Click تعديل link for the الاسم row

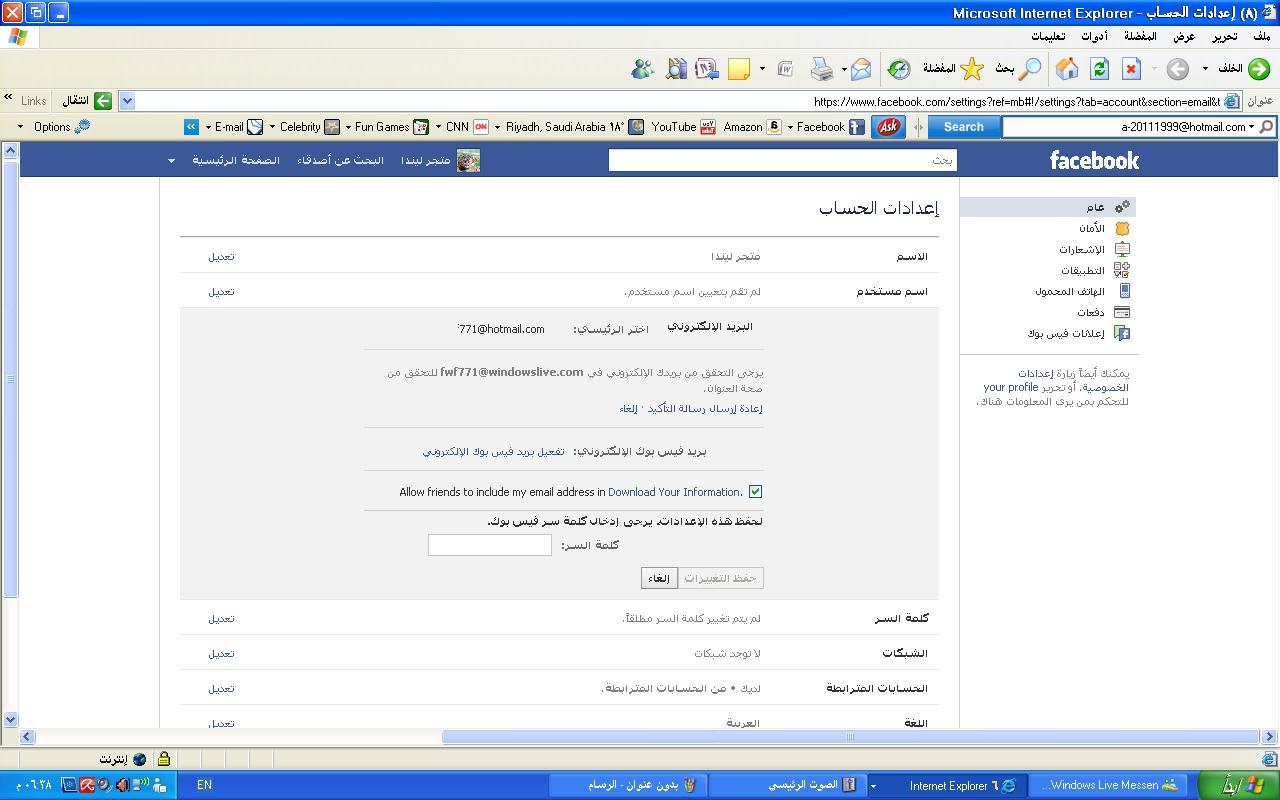[x=221, y=256]
